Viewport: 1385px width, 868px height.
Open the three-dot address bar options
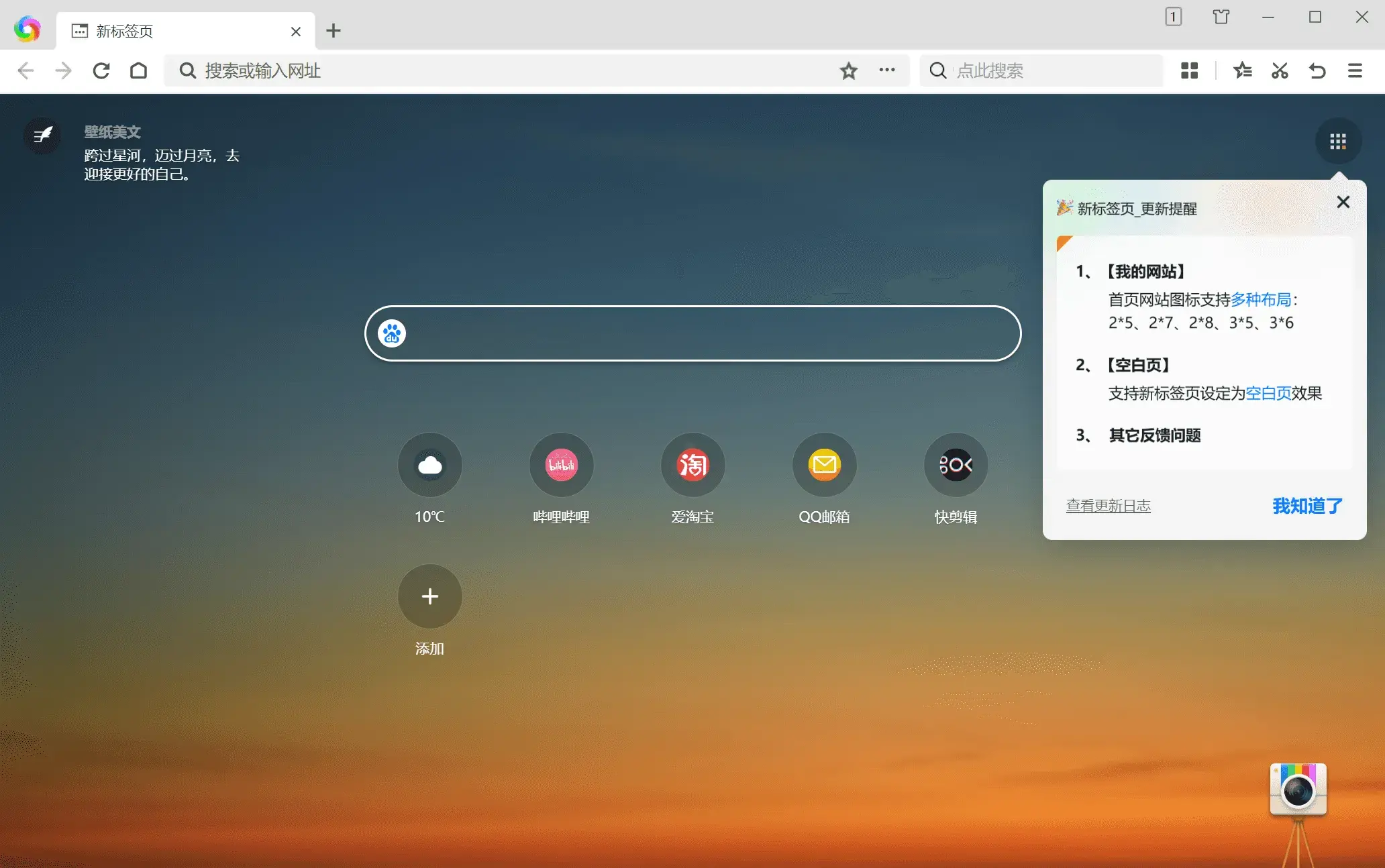point(887,70)
